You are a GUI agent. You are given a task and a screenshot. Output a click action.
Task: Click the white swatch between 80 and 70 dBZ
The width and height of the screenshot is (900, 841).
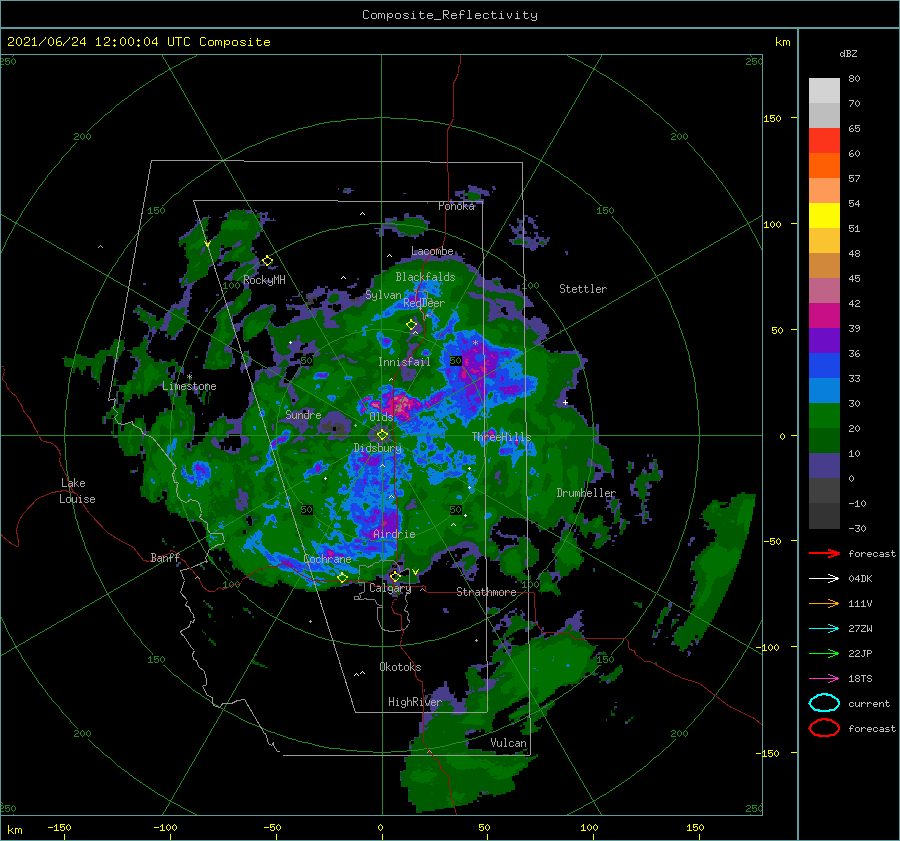tap(824, 91)
